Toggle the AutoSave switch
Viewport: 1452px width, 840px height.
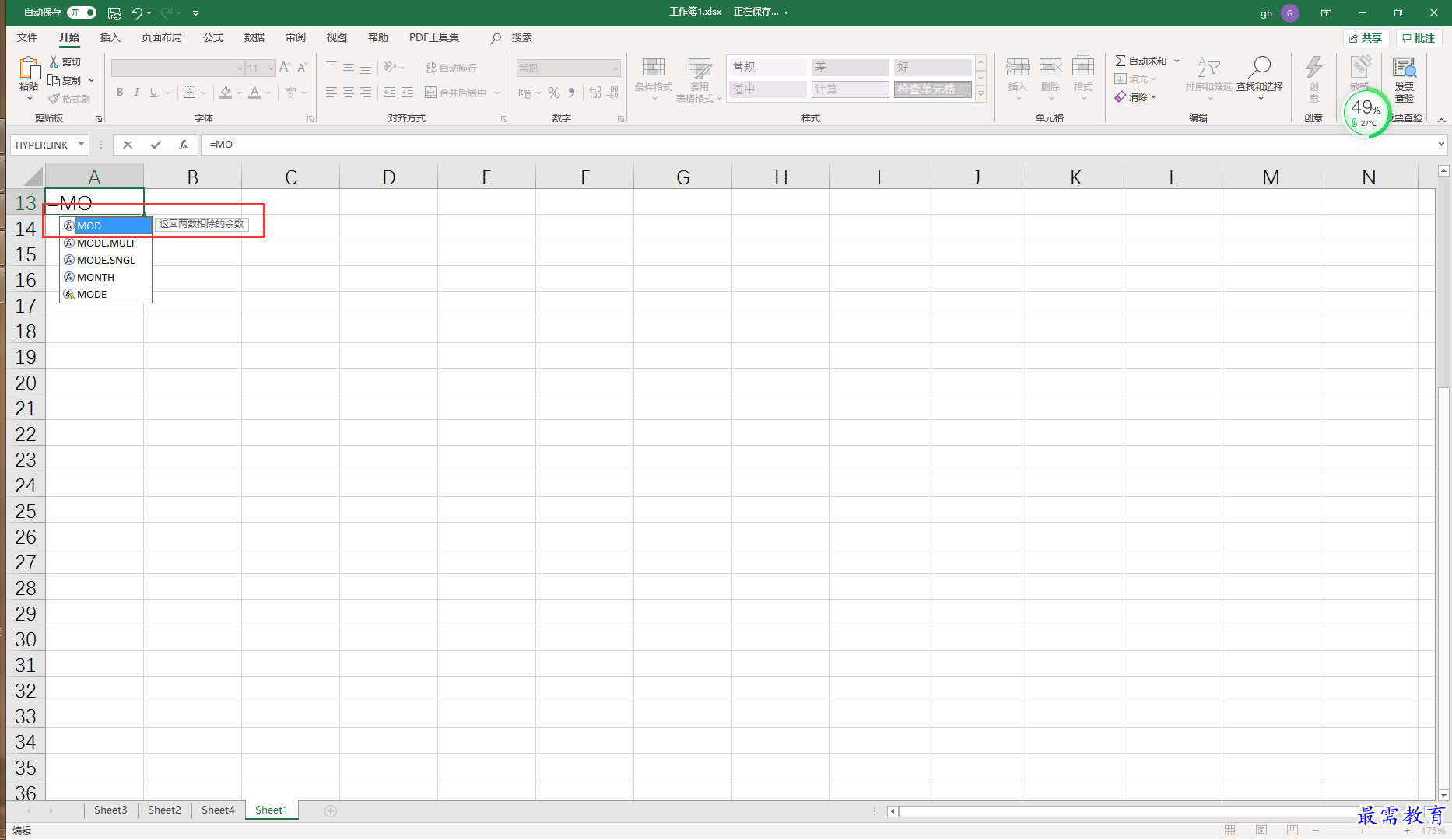click(82, 12)
